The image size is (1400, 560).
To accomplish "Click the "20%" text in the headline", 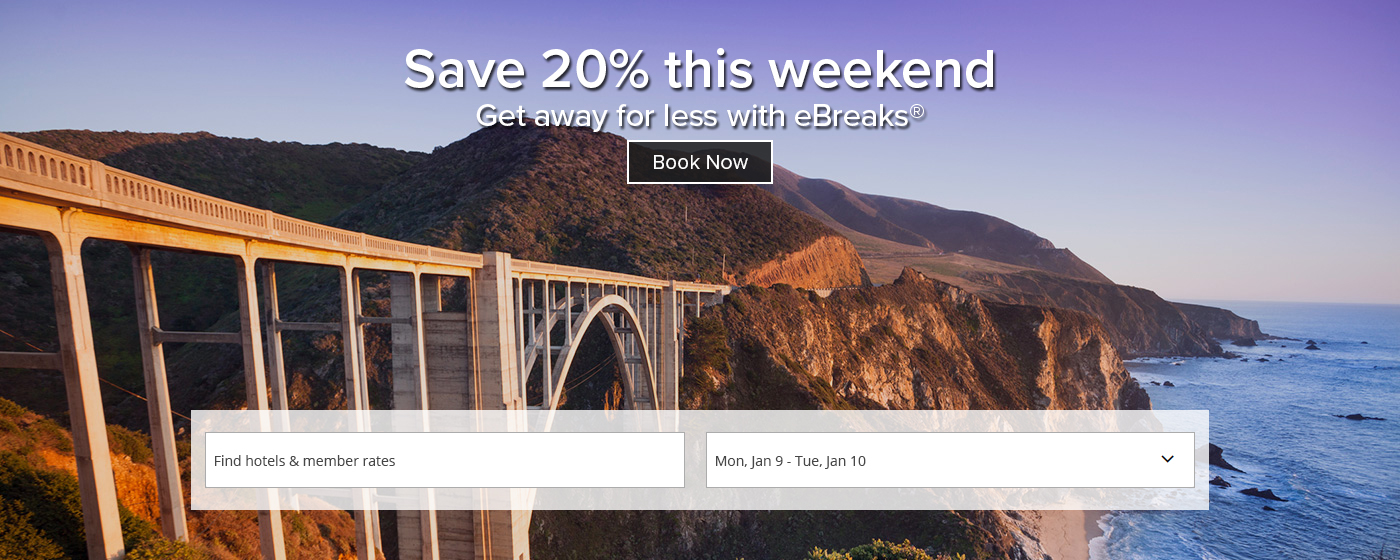I will [596, 70].
